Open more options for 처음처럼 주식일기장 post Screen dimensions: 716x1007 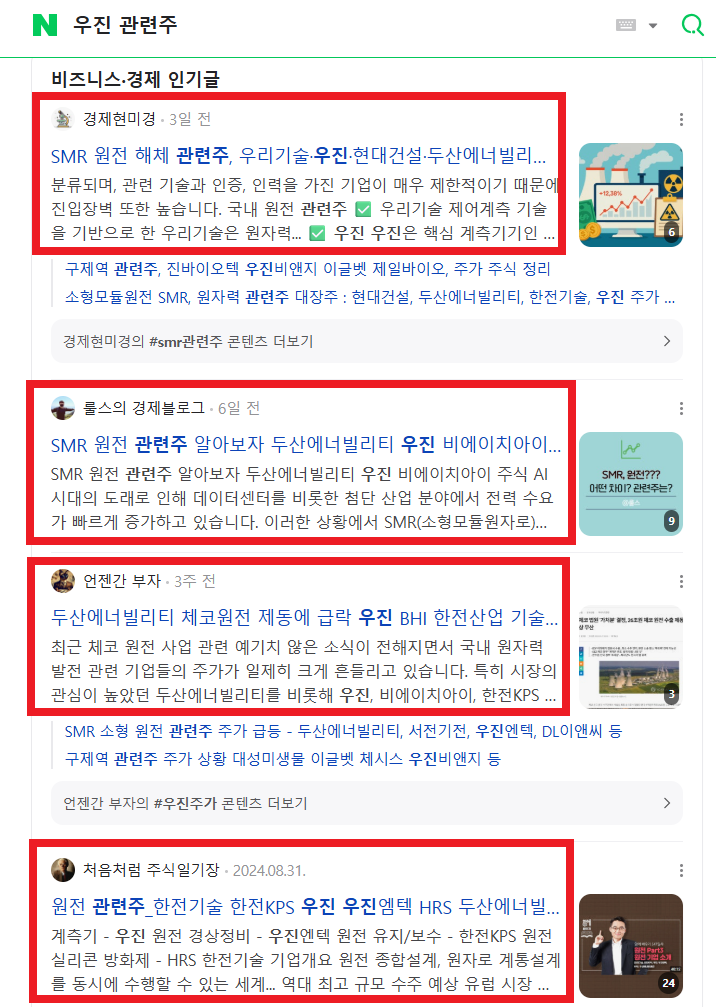[681, 871]
